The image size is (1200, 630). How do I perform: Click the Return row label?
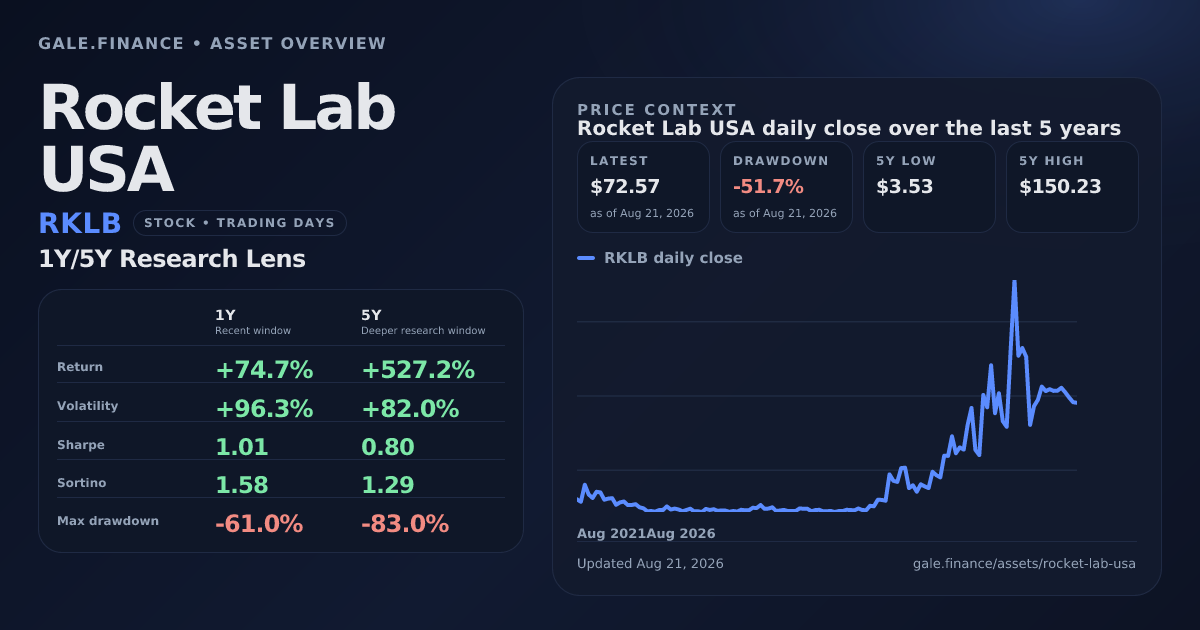click(80, 367)
